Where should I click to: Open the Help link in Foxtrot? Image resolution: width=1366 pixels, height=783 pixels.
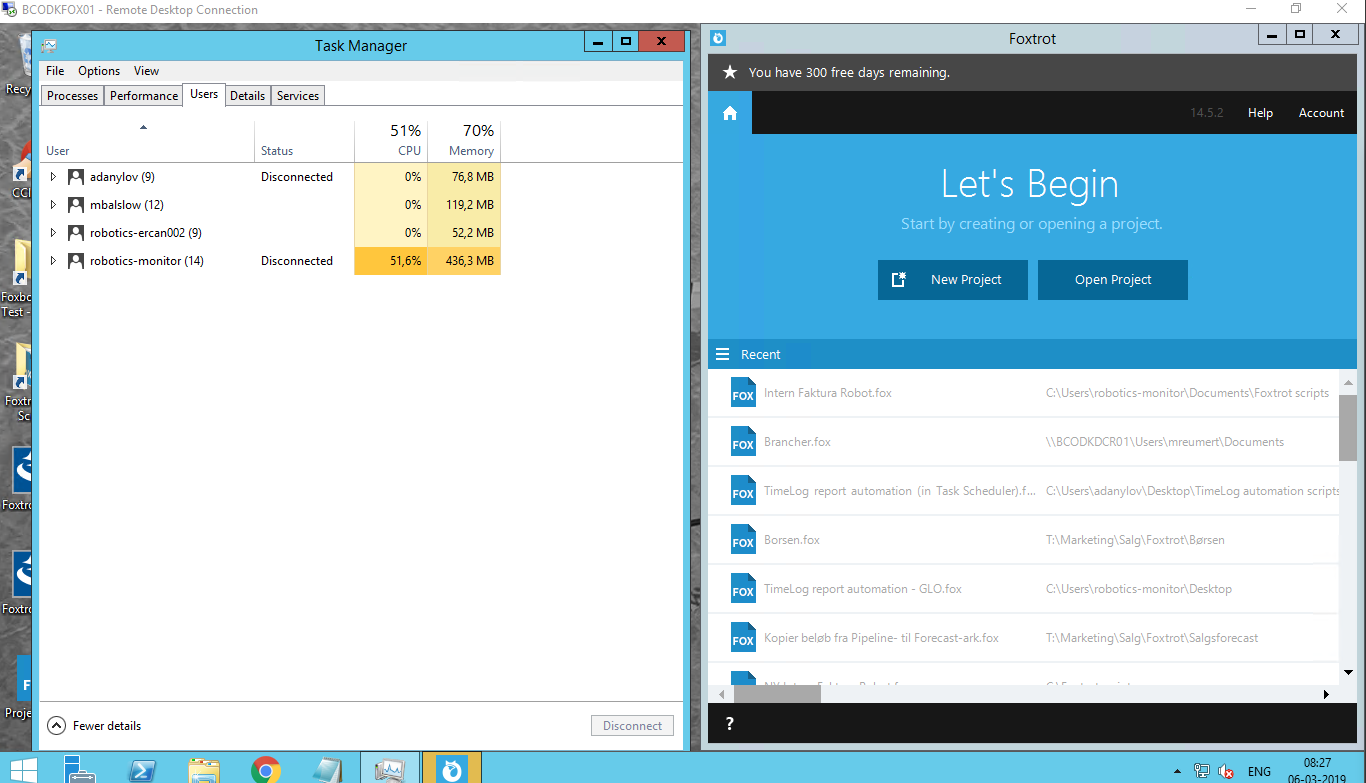tap(1260, 113)
